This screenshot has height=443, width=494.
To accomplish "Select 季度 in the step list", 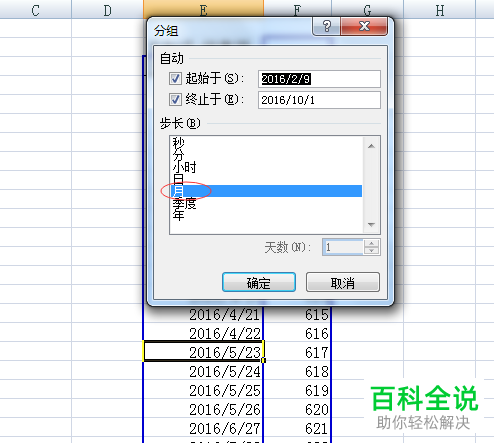I will (266, 203).
